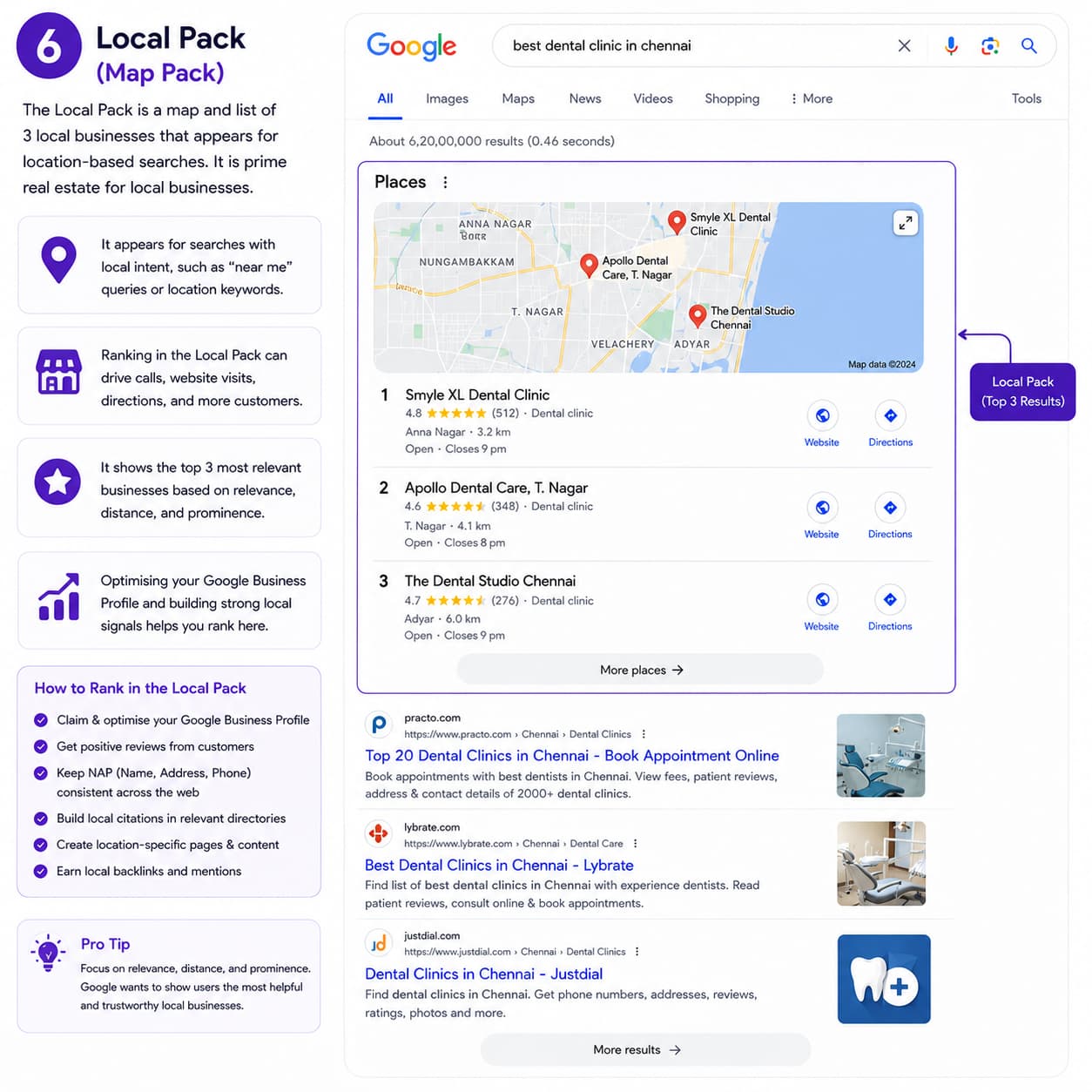This screenshot has width=1092, height=1092.
Task: Open The Dental Studio Chennai listing title
Action: (490, 581)
